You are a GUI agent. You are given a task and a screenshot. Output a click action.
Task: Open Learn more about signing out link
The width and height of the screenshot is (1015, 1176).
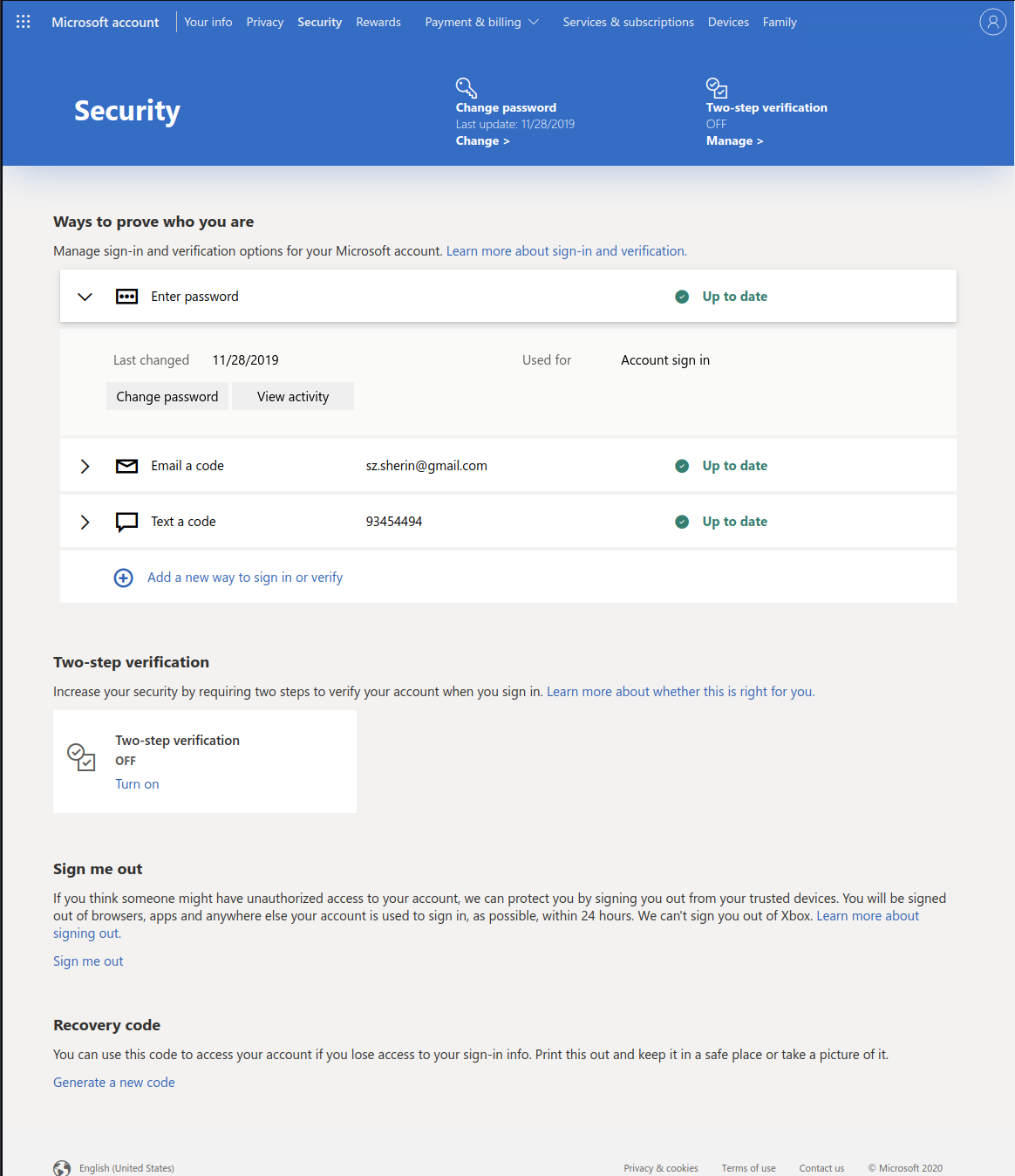point(868,916)
